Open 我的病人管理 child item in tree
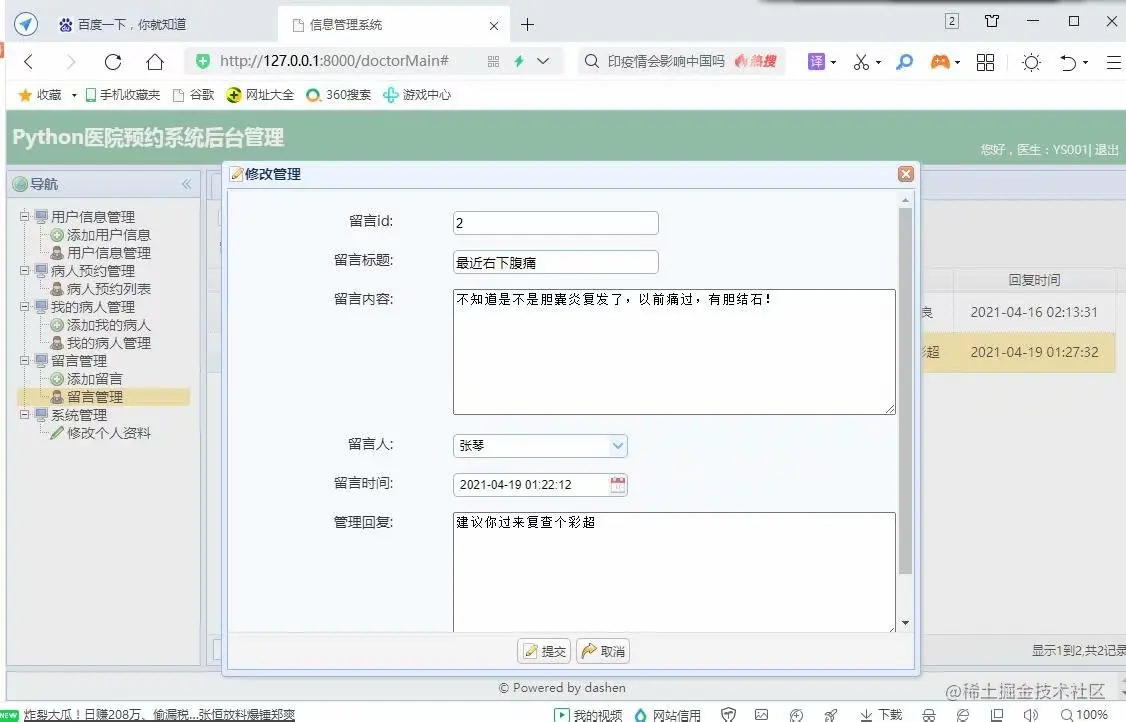Image resolution: width=1126 pixels, height=722 pixels. click(108, 343)
